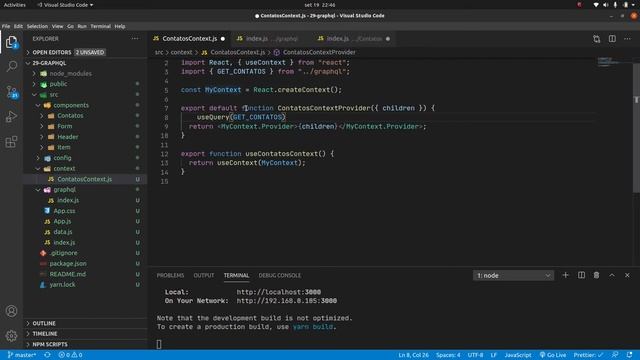This screenshot has height=360, width=640.
Task: Expand the NPM Scripts section
Action: coord(86,344)
